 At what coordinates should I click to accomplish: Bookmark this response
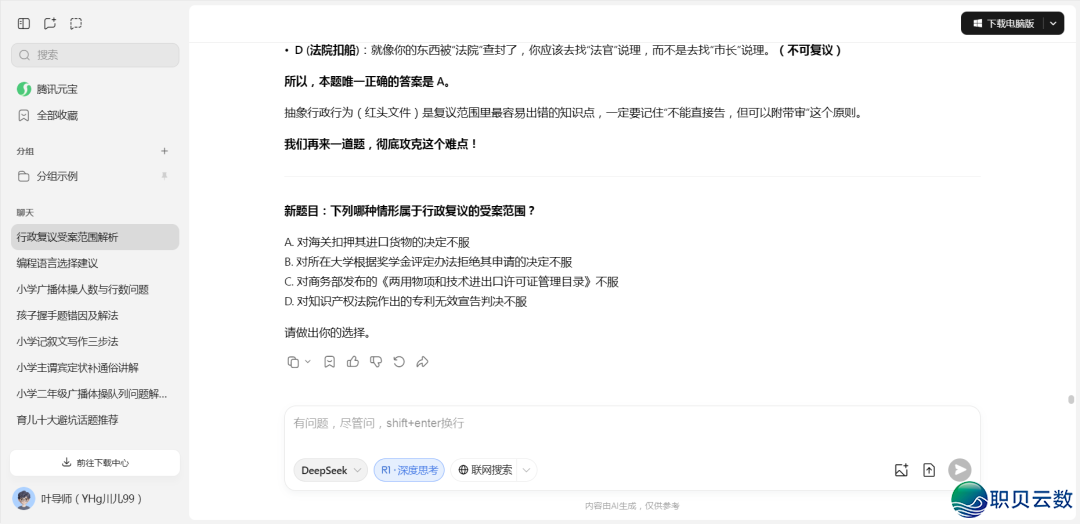point(329,361)
